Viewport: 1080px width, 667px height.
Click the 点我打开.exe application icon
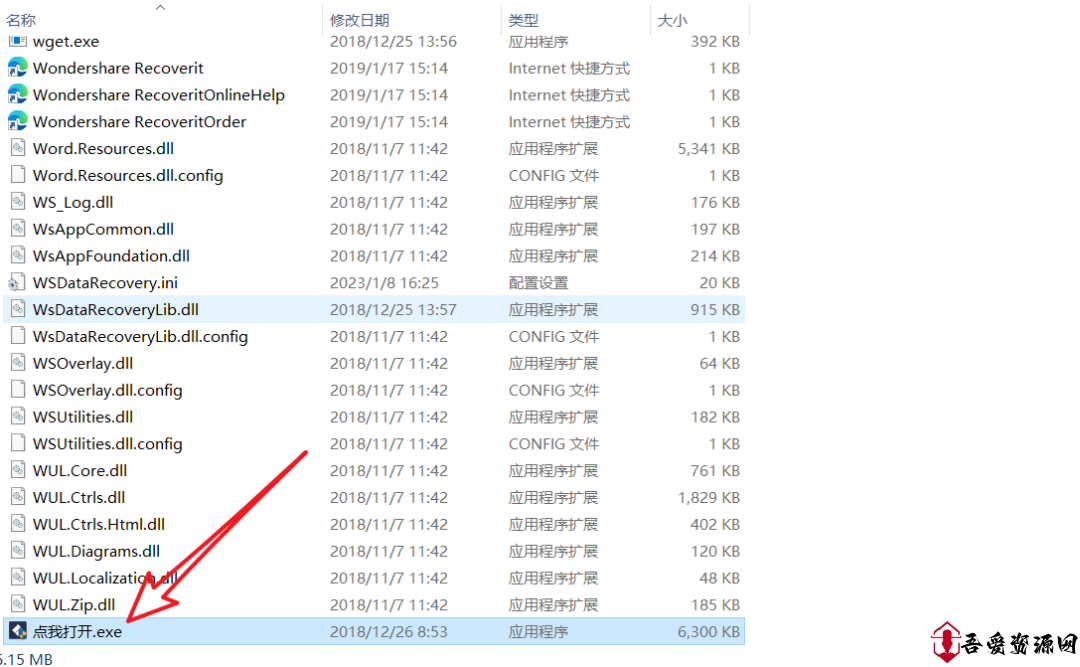[x=18, y=631]
